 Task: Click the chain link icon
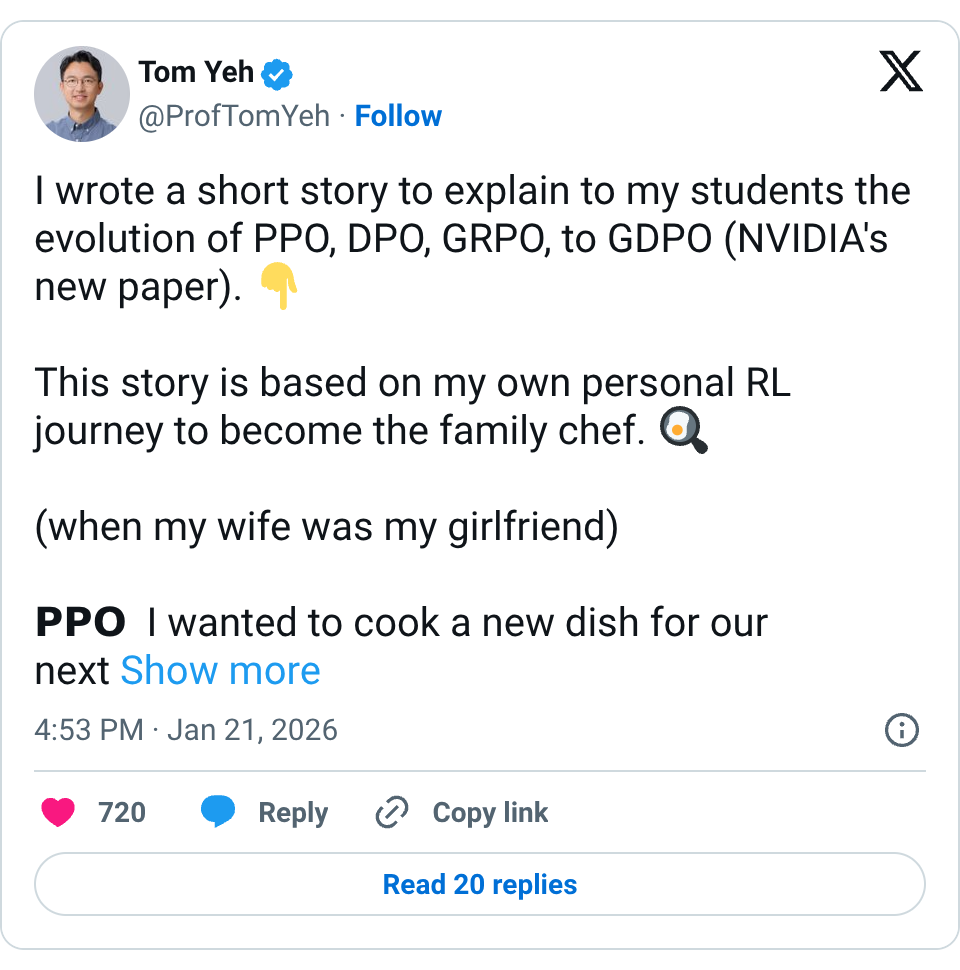(x=391, y=812)
